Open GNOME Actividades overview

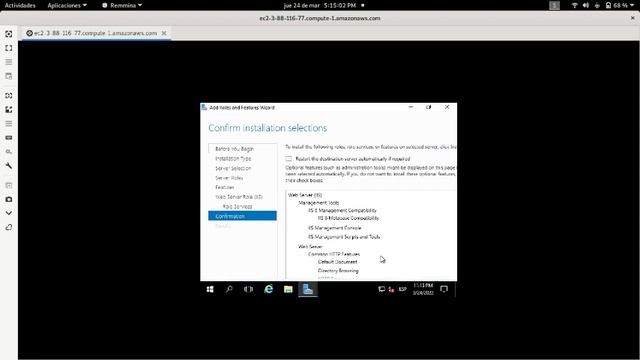click(x=20, y=5)
